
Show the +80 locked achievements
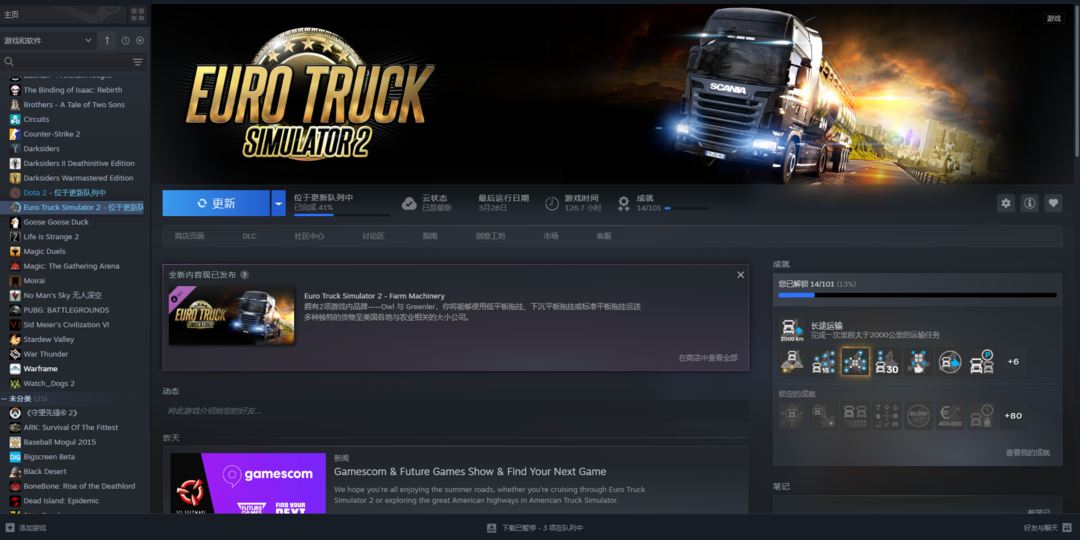coord(1013,416)
